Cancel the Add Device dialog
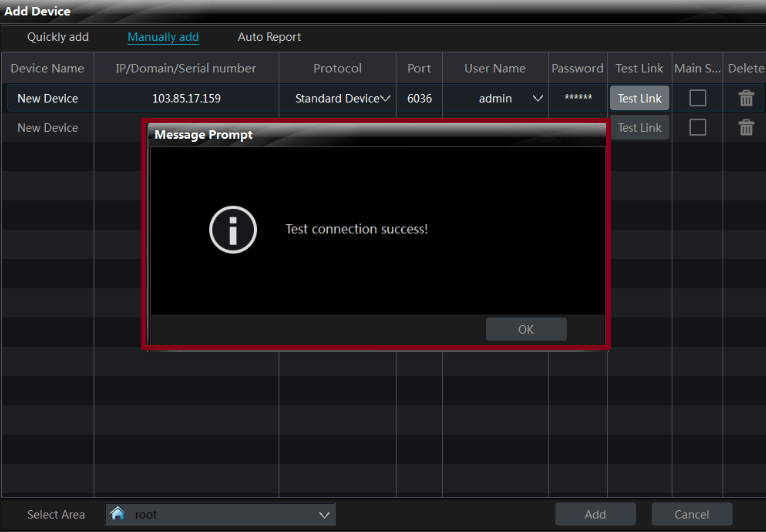Image resolution: width=766 pixels, height=532 pixels. (x=691, y=514)
